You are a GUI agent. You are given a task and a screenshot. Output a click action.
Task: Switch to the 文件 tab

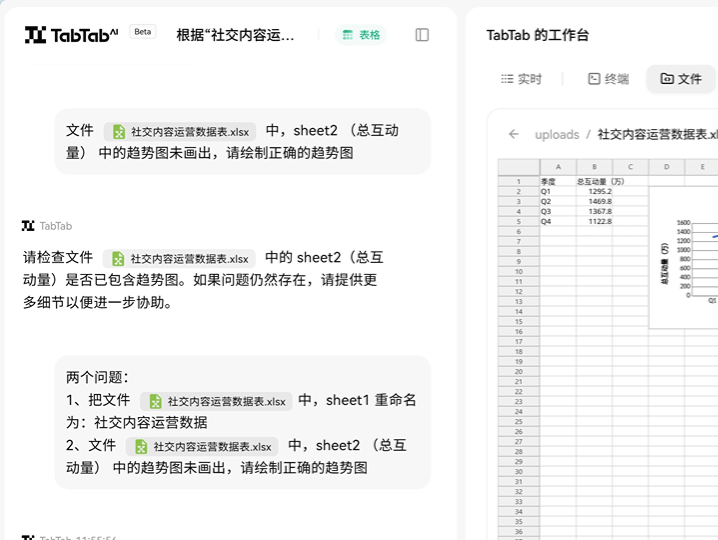[x=681, y=79]
